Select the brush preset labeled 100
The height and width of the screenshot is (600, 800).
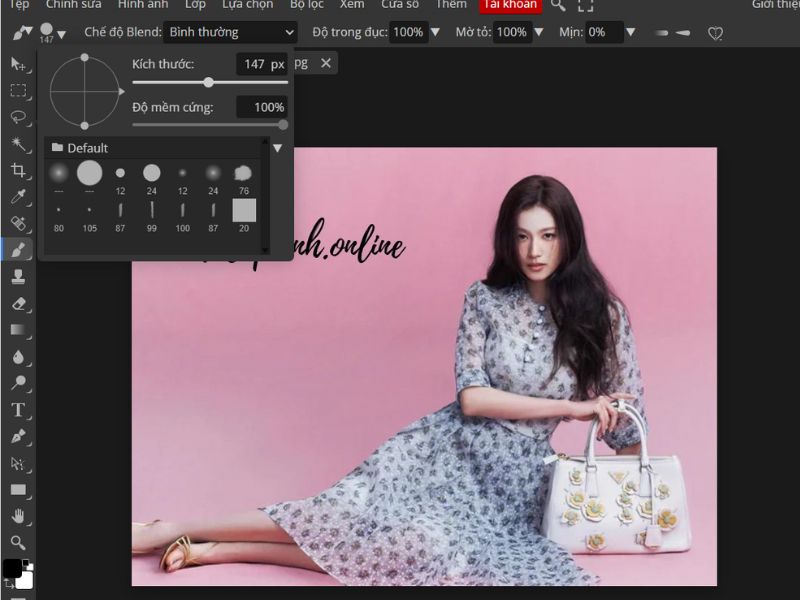[183, 215]
